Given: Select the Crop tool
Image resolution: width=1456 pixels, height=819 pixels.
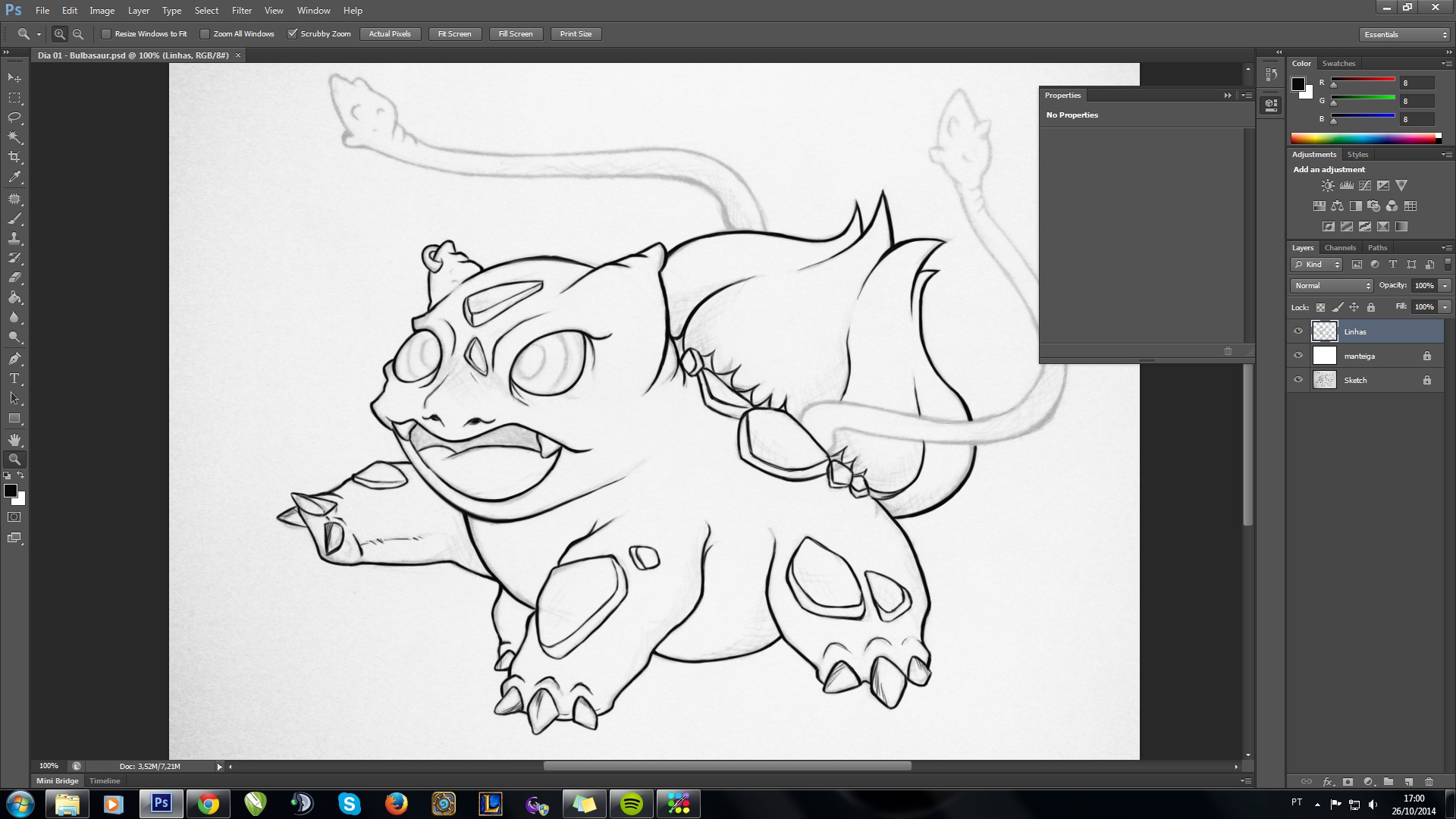Looking at the screenshot, I should 14,157.
